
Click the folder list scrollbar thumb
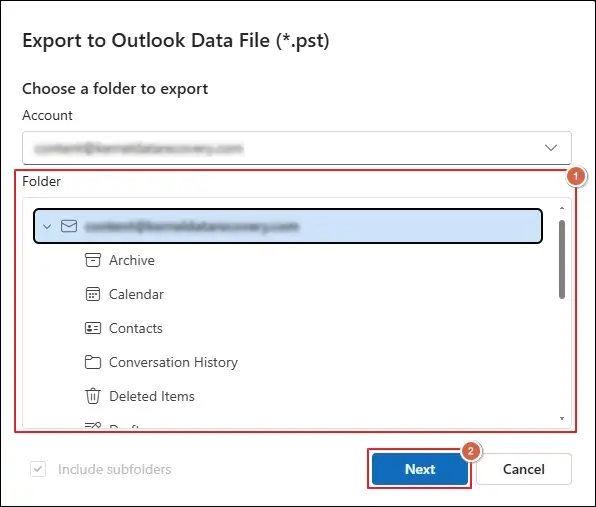[x=562, y=260]
